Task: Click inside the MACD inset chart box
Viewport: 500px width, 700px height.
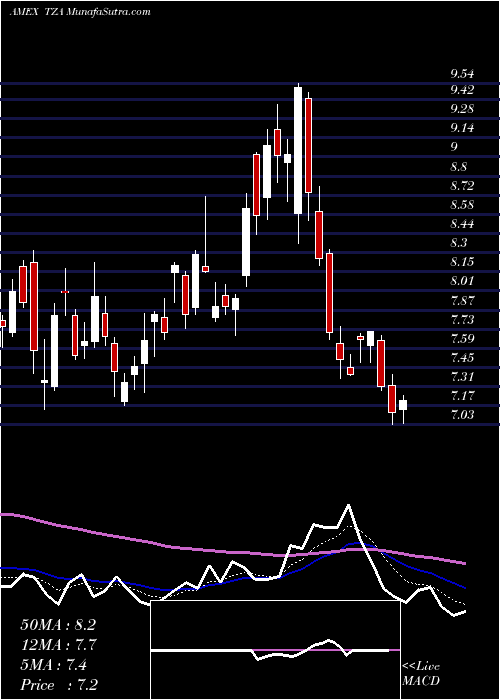Action: coord(275,650)
